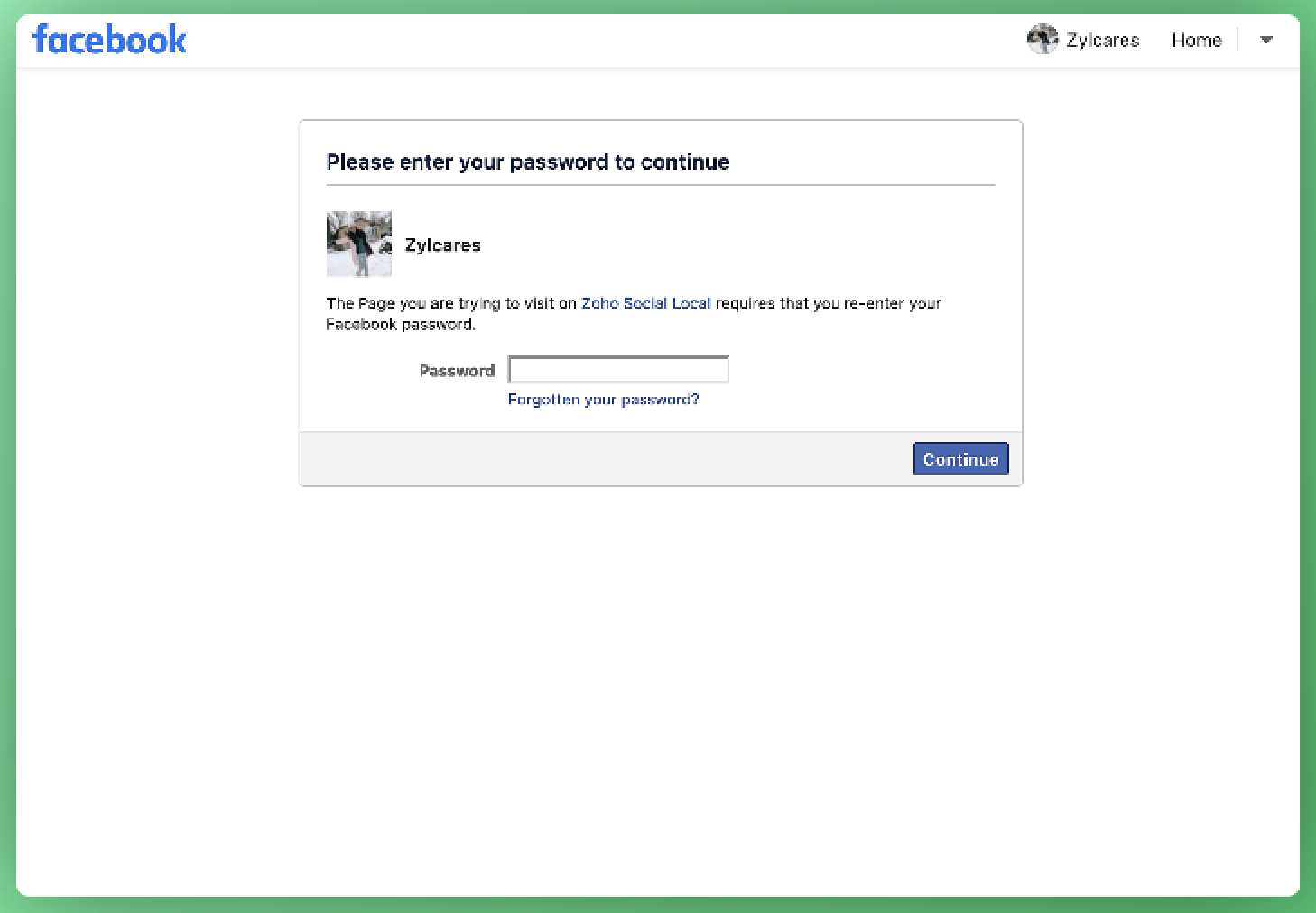Click the 'Please enter your password' heading

[x=528, y=161]
